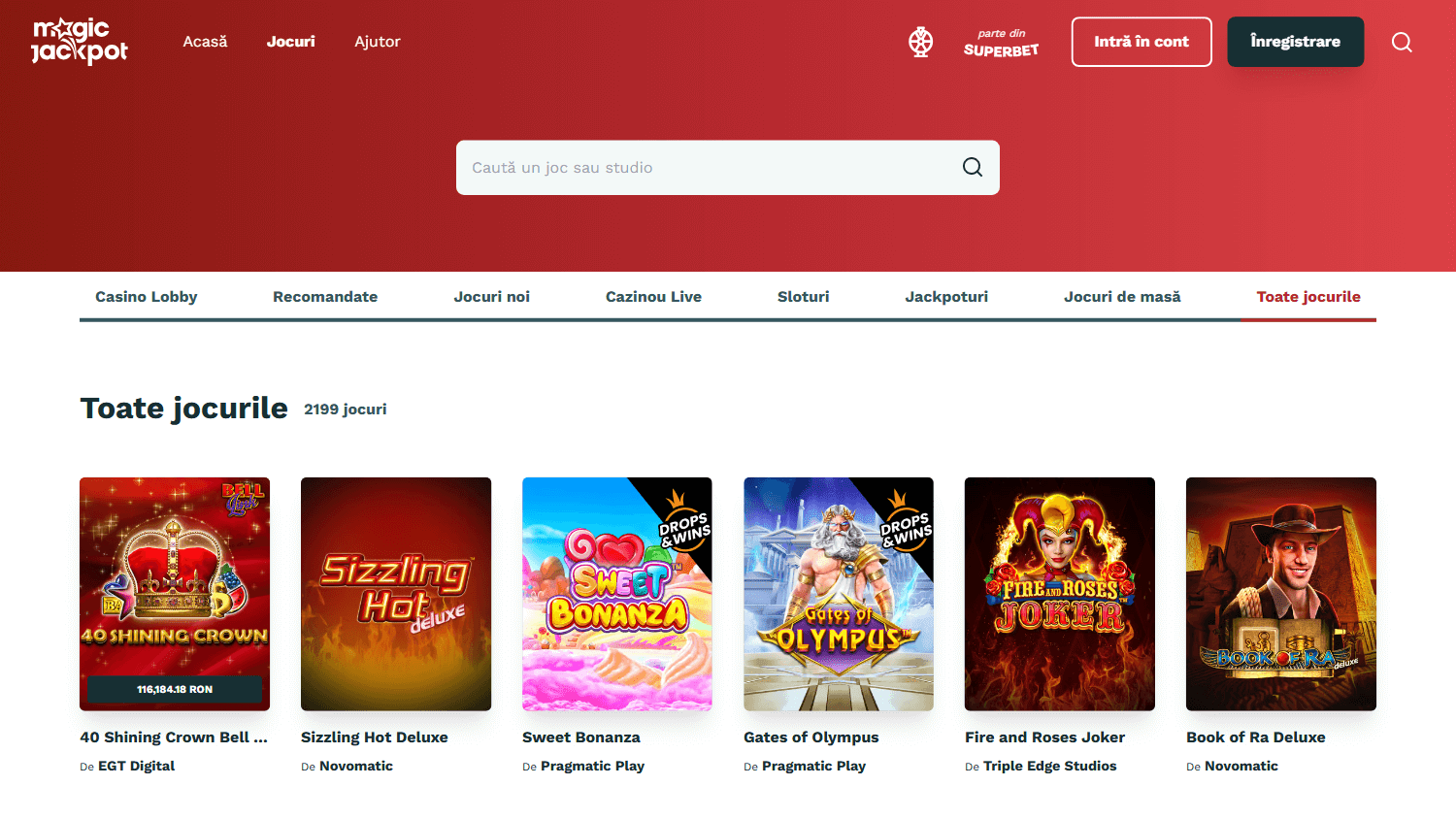Select Jocuri in top navigation
Viewport: 1456px width, 819px height.
pos(291,42)
